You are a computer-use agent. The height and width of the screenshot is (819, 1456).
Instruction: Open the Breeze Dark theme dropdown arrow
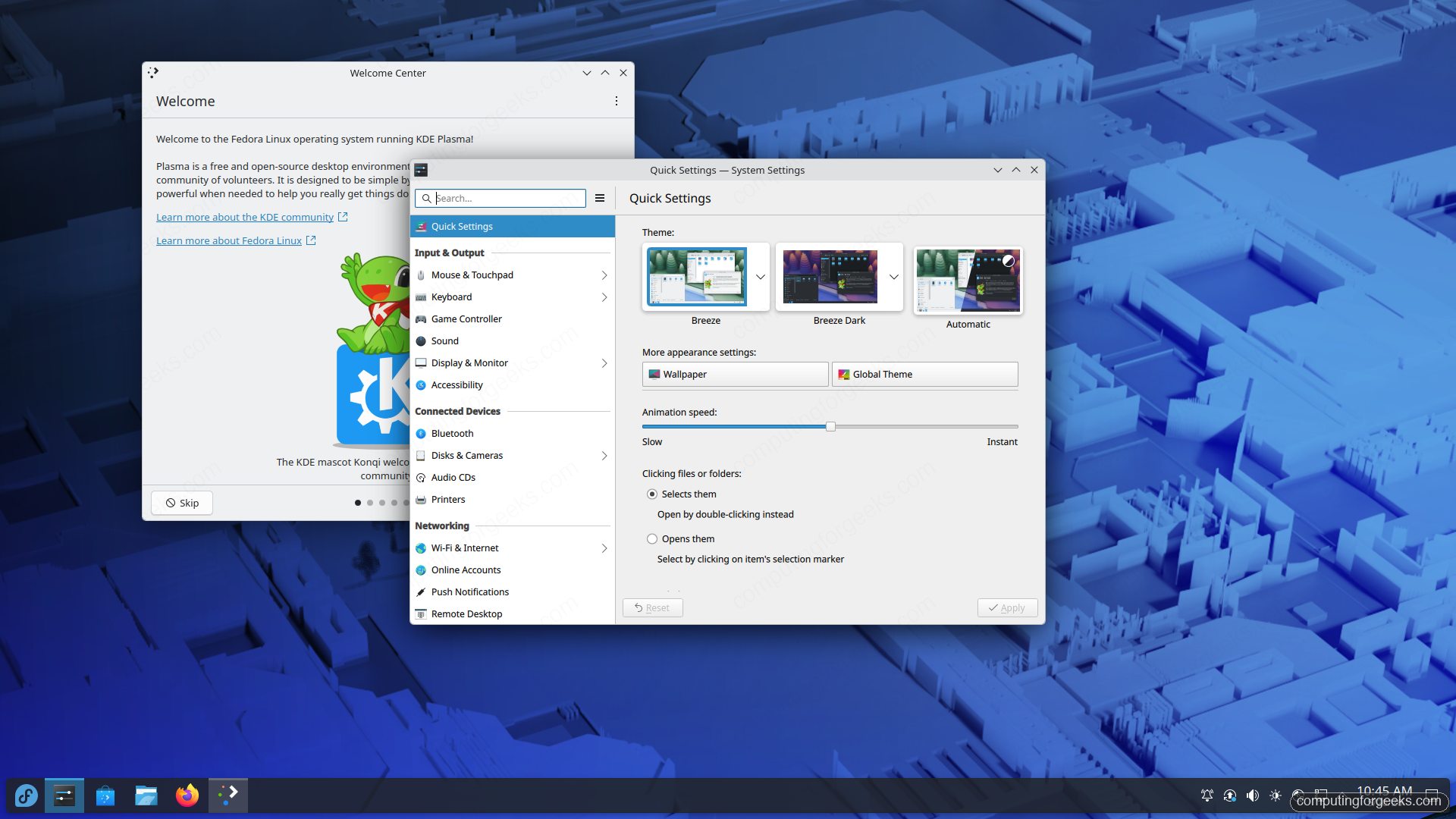[894, 277]
